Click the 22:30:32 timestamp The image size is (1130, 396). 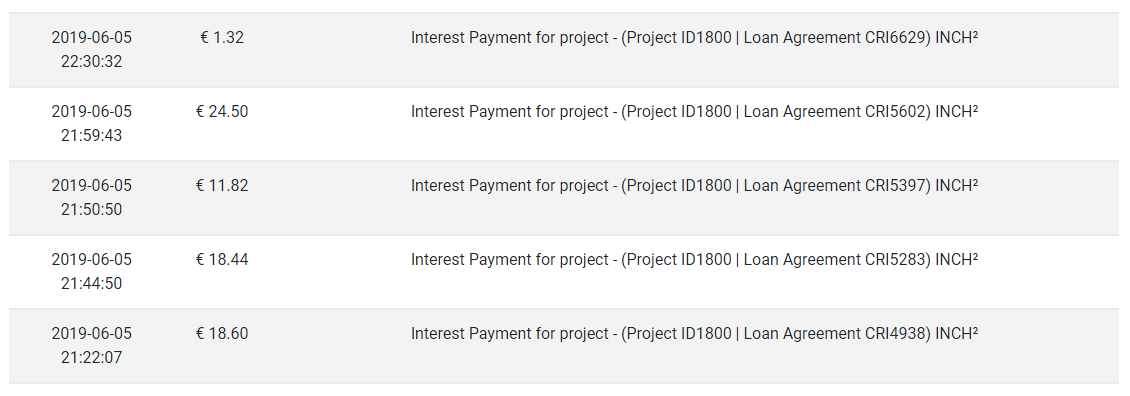[x=92, y=62]
